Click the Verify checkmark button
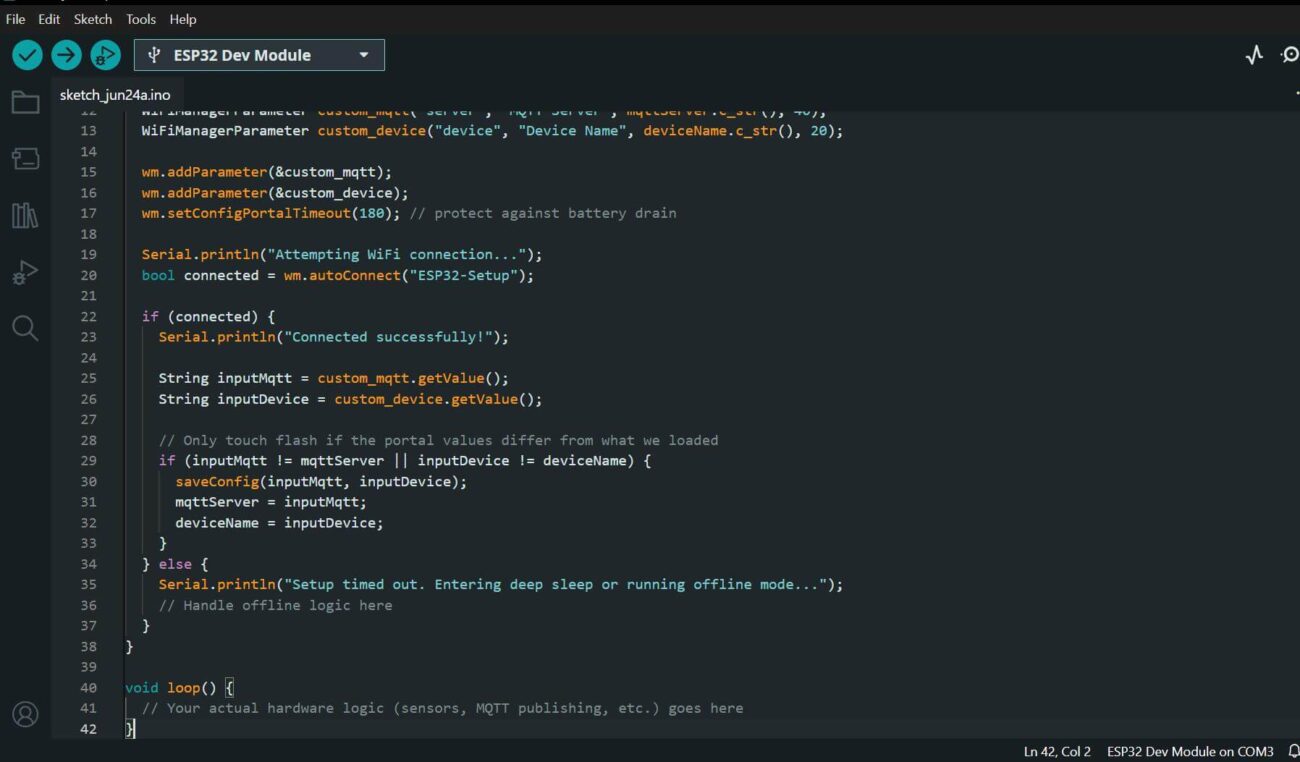The width and height of the screenshot is (1300, 762). click(x=27, y=55)
